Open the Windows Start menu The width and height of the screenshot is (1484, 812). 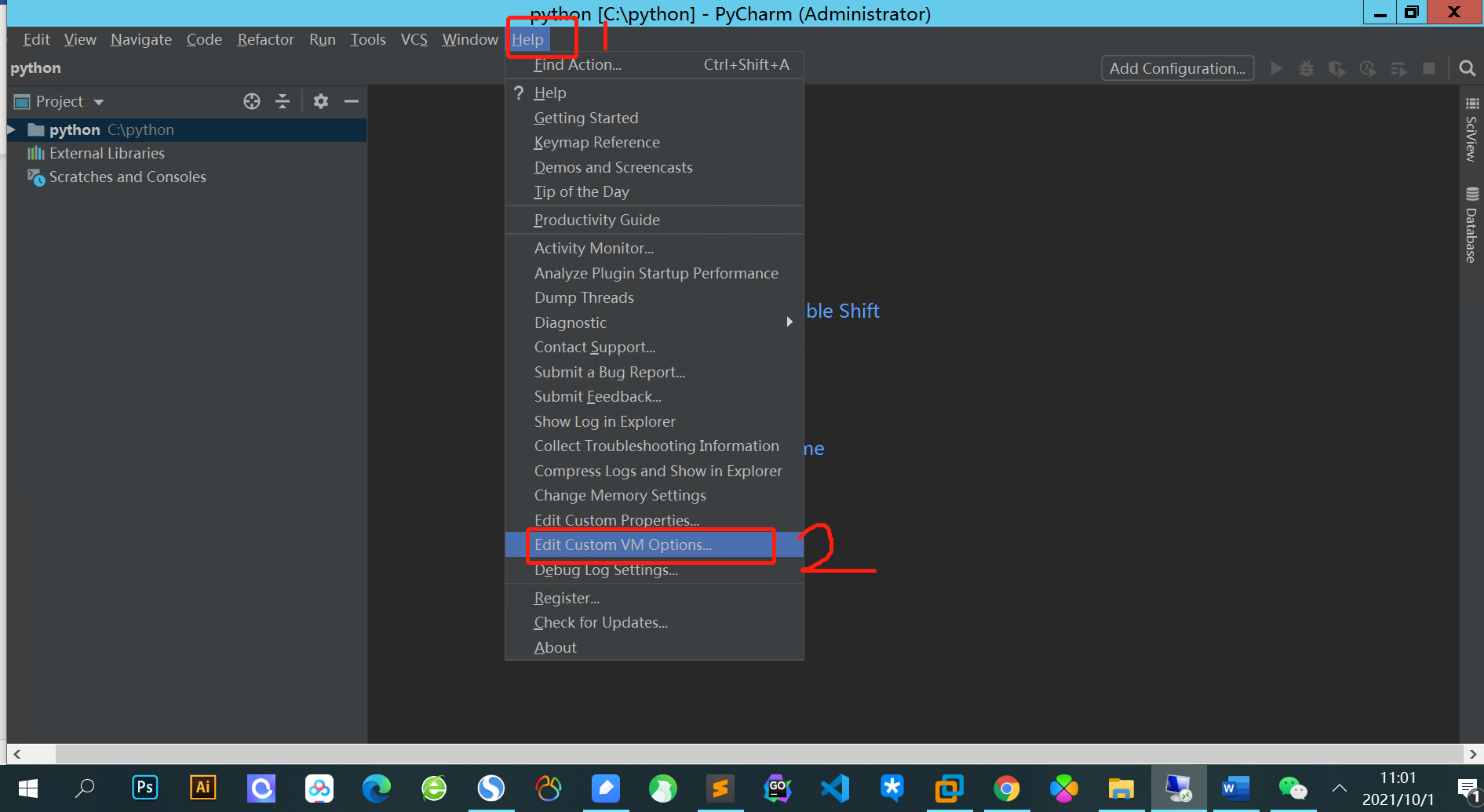click(x=28, y=788)
